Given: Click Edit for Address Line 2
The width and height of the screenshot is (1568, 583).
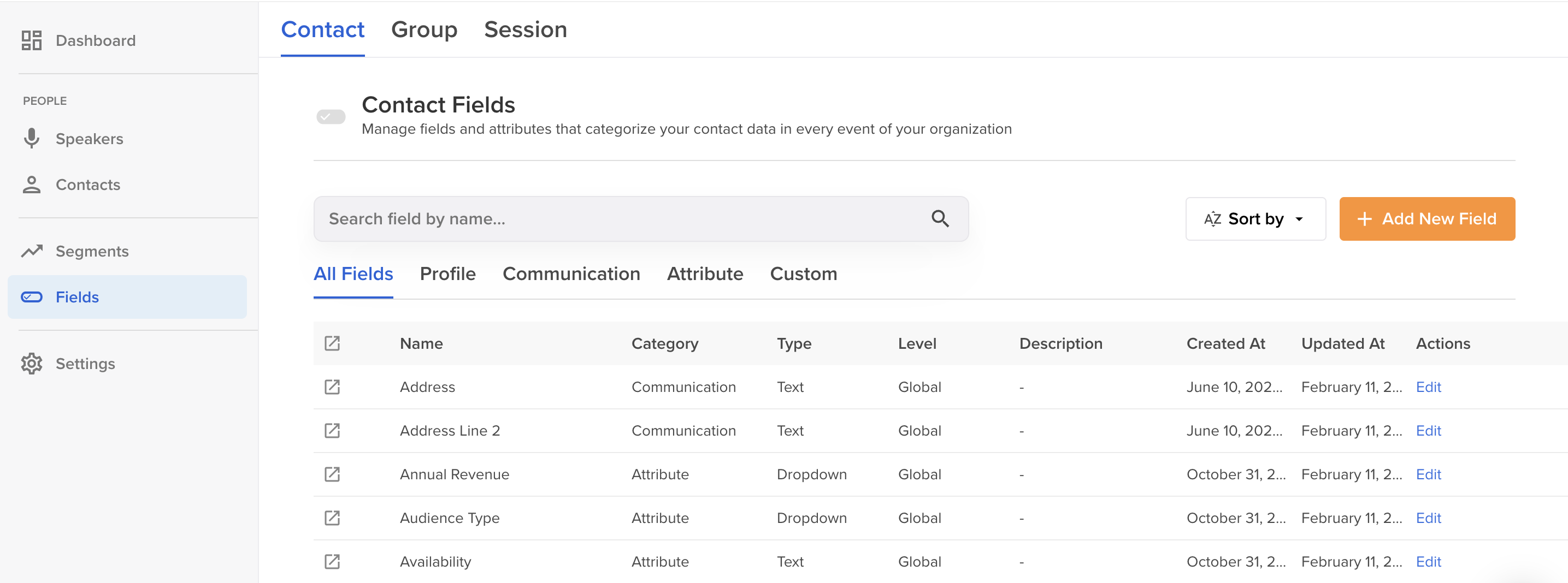Looking at the screenshot, I should 1428,431.
